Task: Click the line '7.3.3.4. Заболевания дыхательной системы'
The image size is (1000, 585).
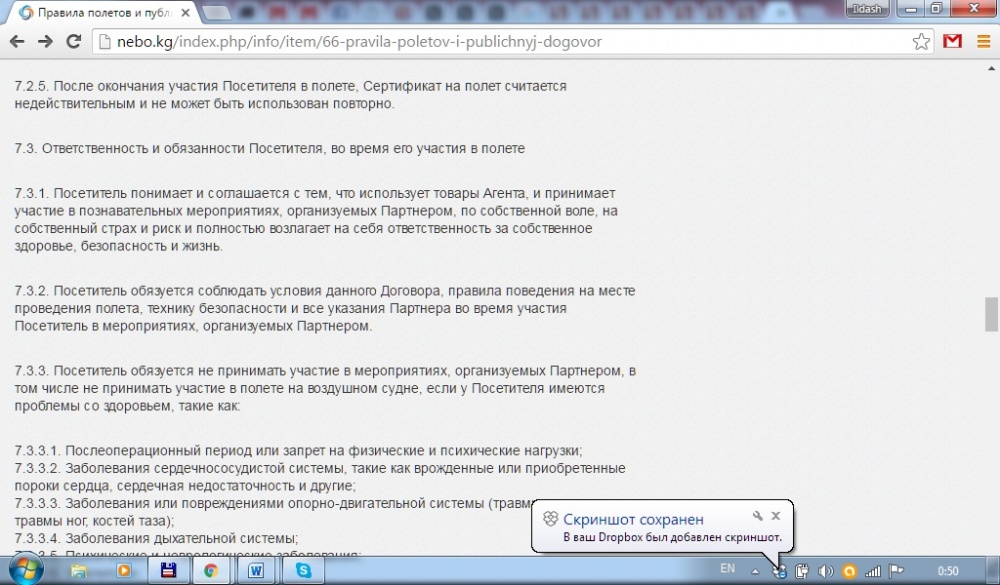Action: [x=156, y=538]
